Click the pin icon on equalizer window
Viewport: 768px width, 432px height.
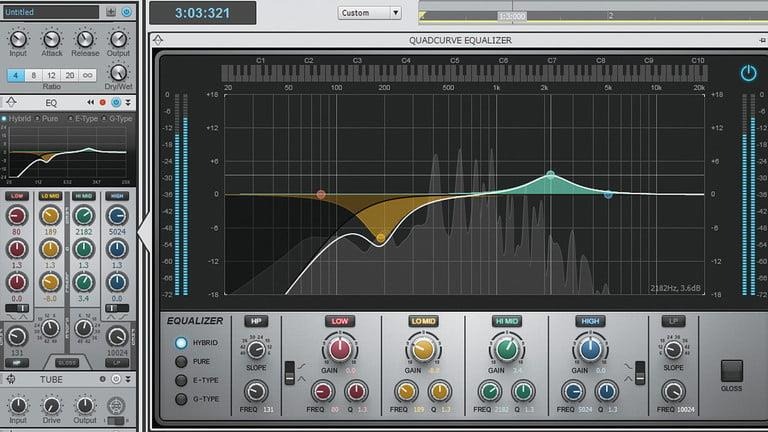pos(762,40)
